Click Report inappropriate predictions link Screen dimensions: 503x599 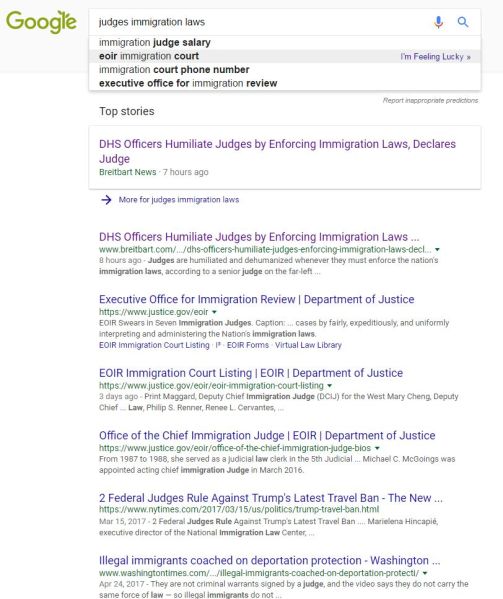pyautogui.click(x=430, y=100)
